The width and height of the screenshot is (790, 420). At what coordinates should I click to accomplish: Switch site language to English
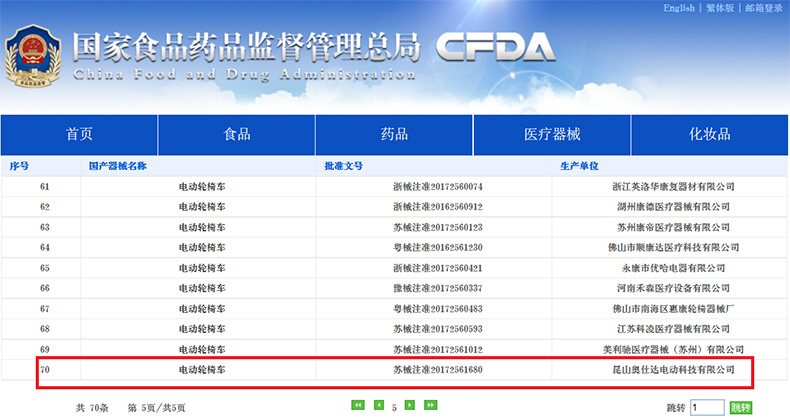(679, 8)
